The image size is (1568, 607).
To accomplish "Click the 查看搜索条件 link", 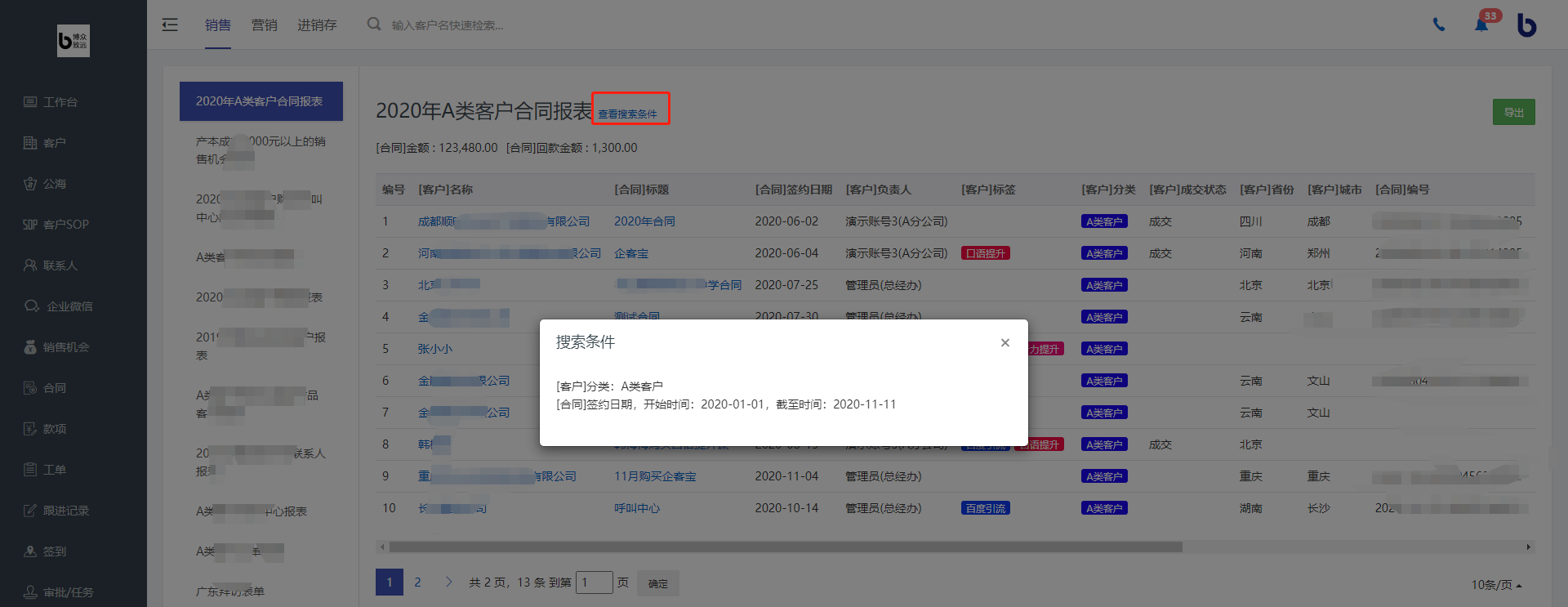I will [x=627, y=114].
